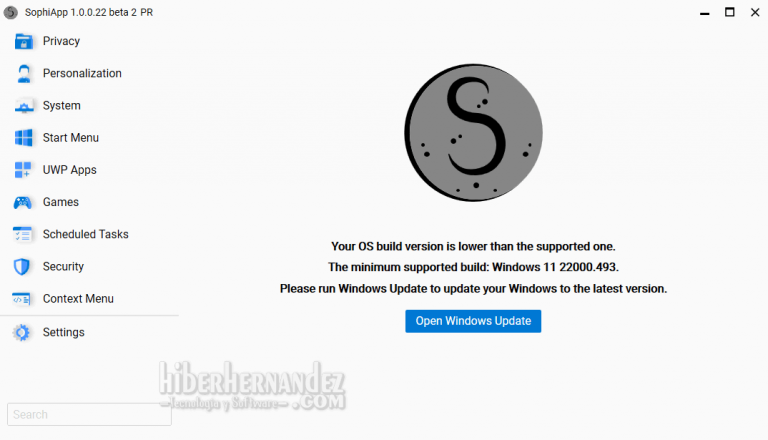Viewport: 768px width, 440px height.
Task: Close the SophiApp window
Action: [755, 12]
